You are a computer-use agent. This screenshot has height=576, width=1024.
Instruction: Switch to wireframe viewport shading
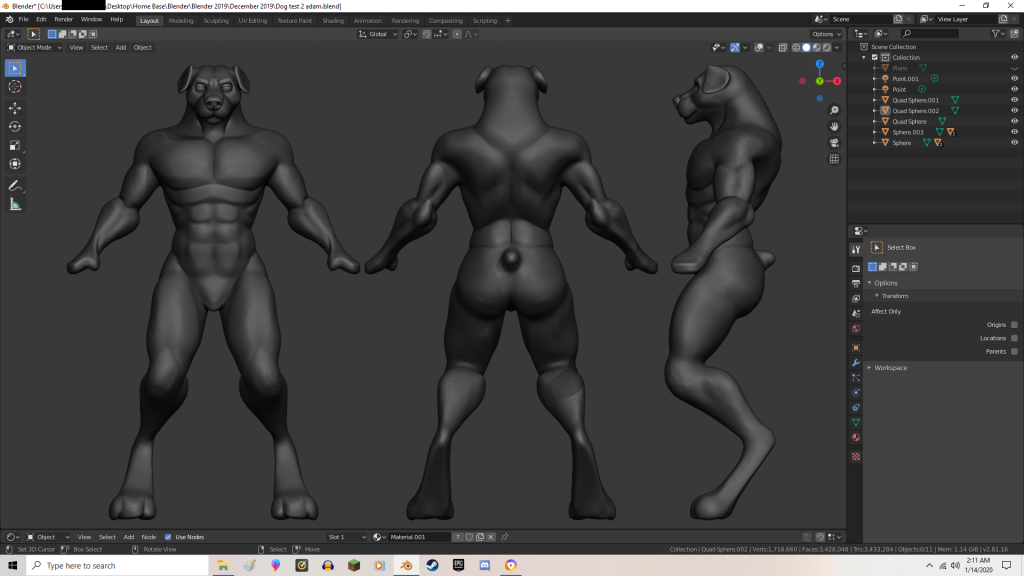pos(796,48)
